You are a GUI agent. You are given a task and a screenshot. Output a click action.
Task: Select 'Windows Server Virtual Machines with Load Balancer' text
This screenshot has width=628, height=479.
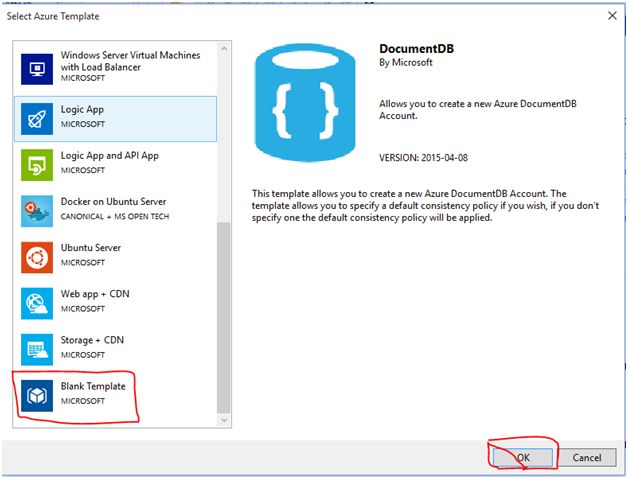(x=130, y=61)
